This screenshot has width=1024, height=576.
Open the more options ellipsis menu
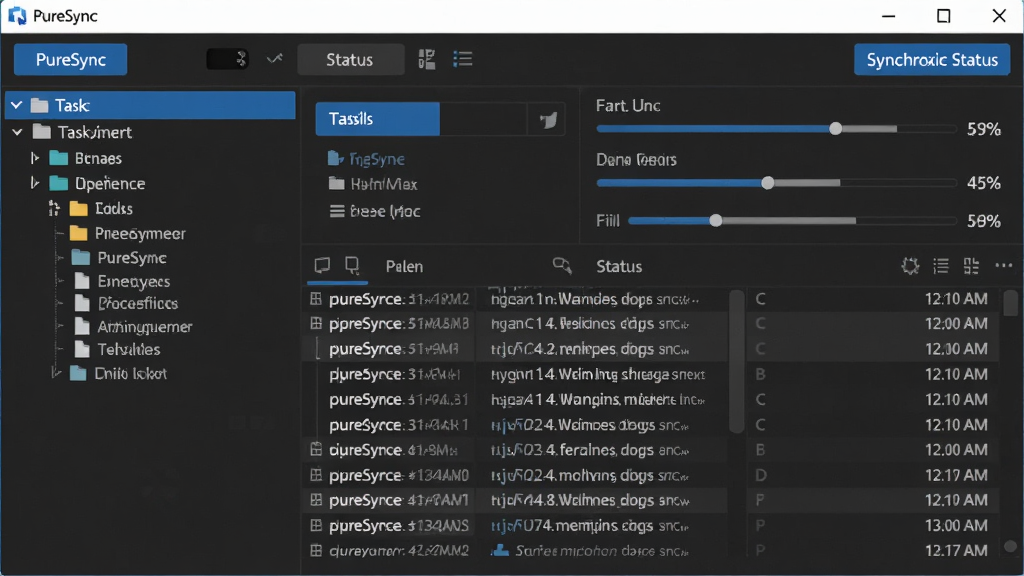click(1003, 266)
